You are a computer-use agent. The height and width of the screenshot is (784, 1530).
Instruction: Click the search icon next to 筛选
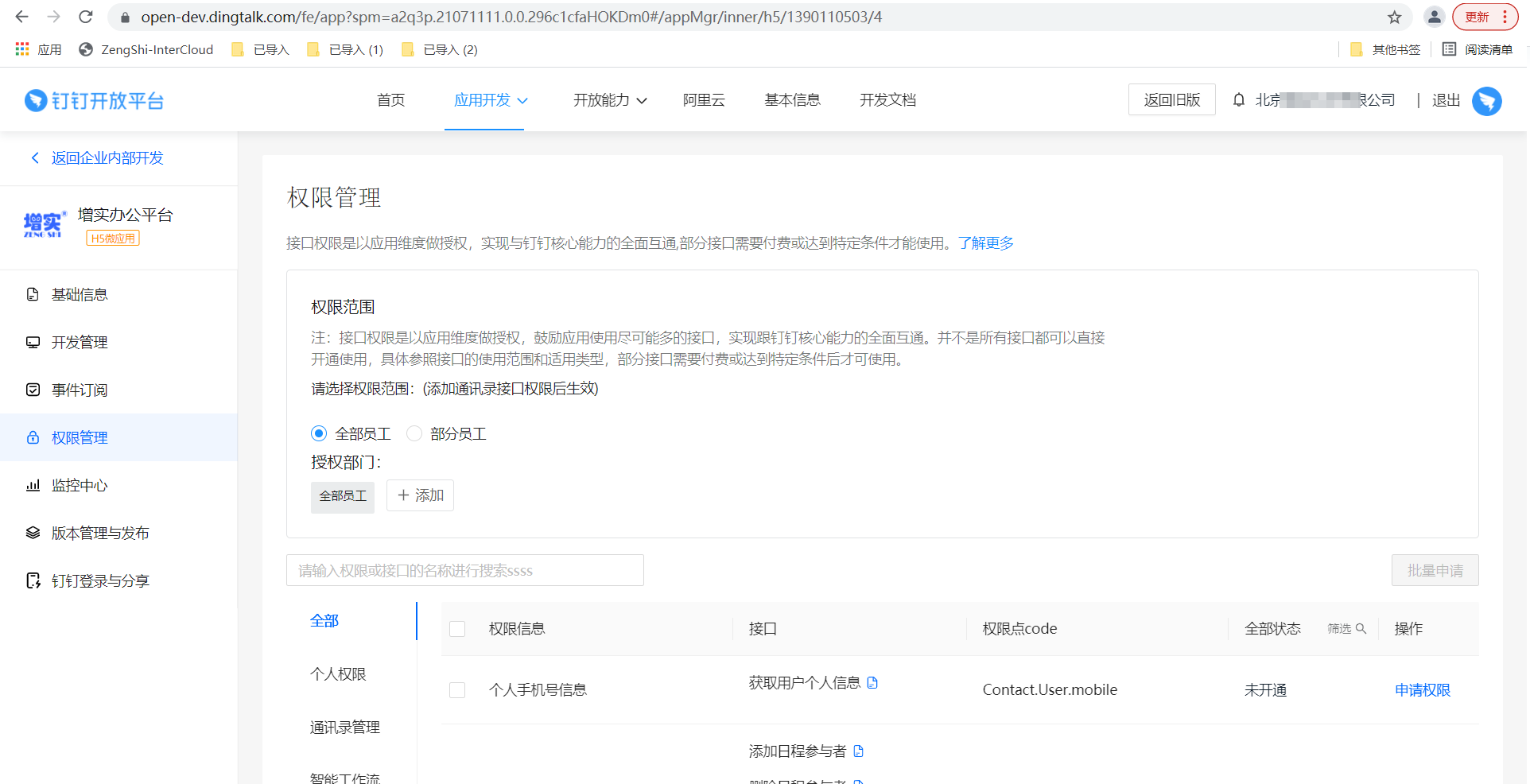[x=1361, y=629]
